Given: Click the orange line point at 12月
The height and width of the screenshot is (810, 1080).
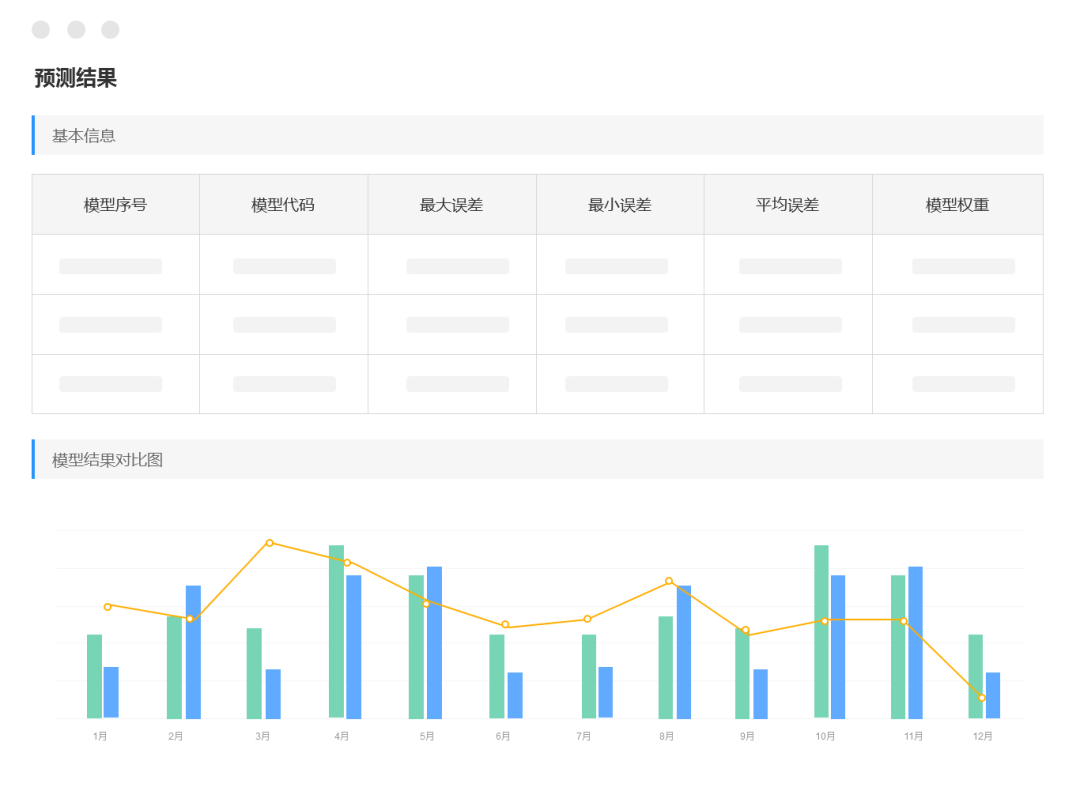Looking at the screenshot, I should coord(981,698).
